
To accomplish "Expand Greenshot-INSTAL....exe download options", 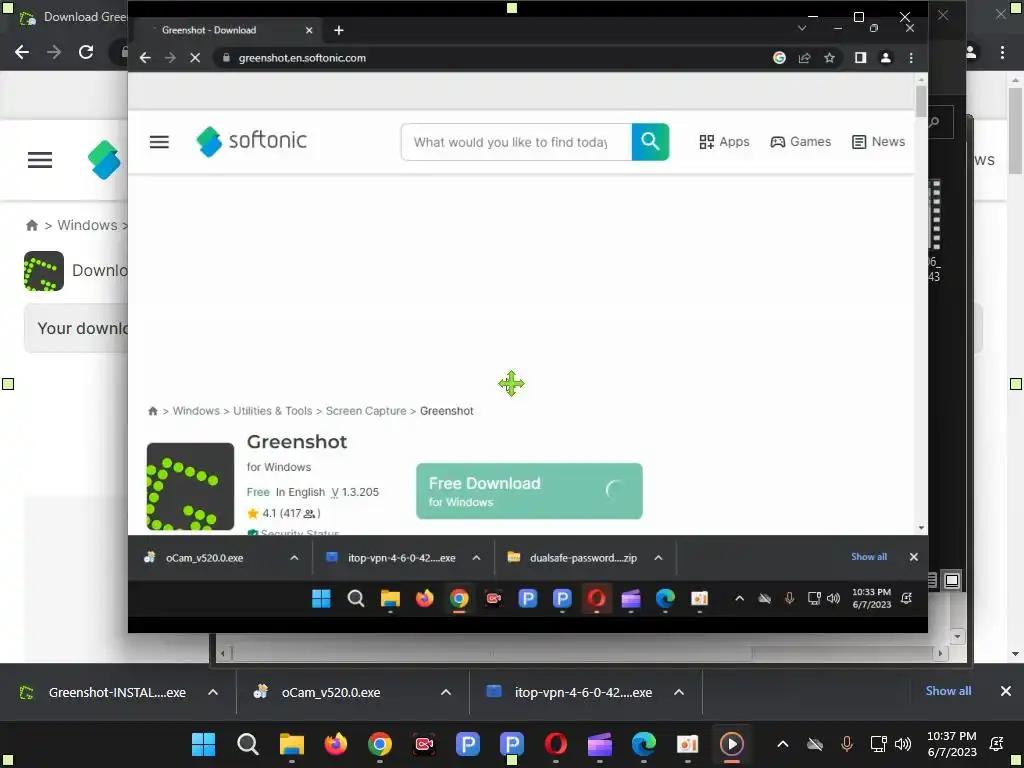I will [213, 692].
